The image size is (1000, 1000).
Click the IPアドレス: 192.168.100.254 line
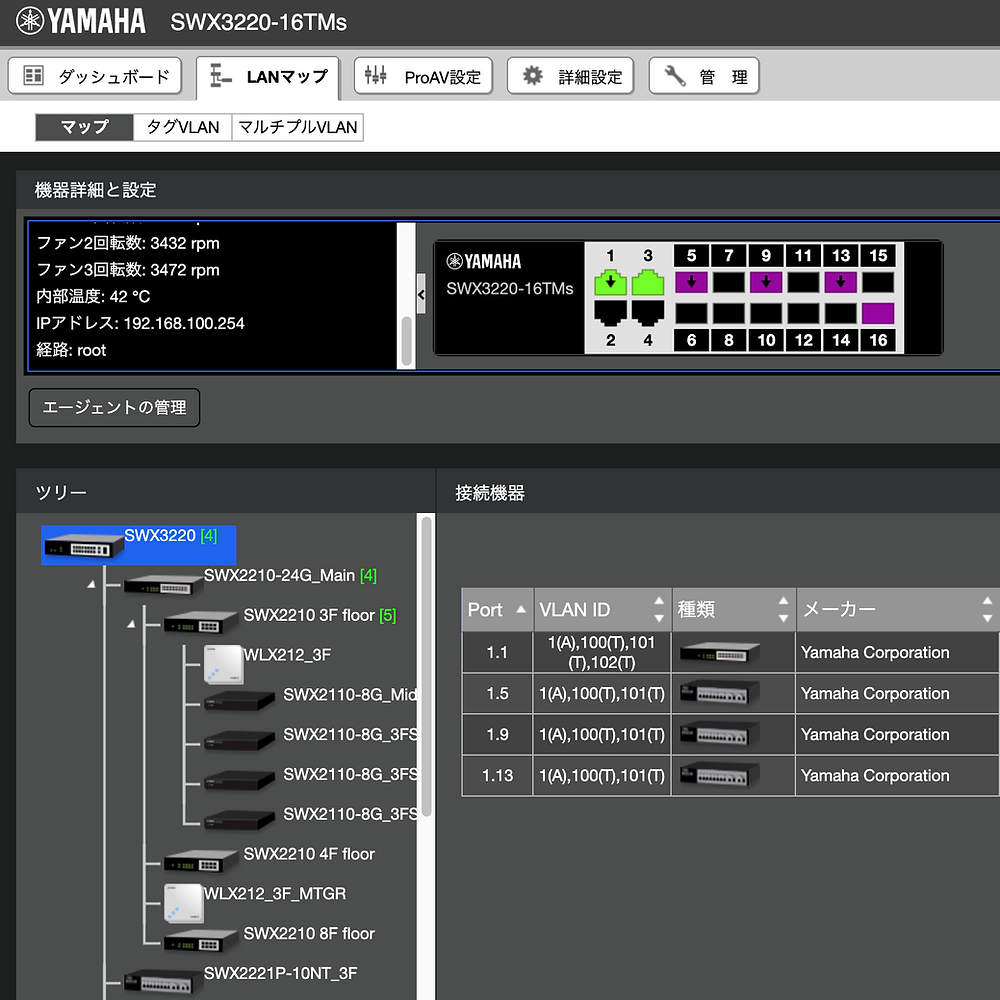point(140,323)
